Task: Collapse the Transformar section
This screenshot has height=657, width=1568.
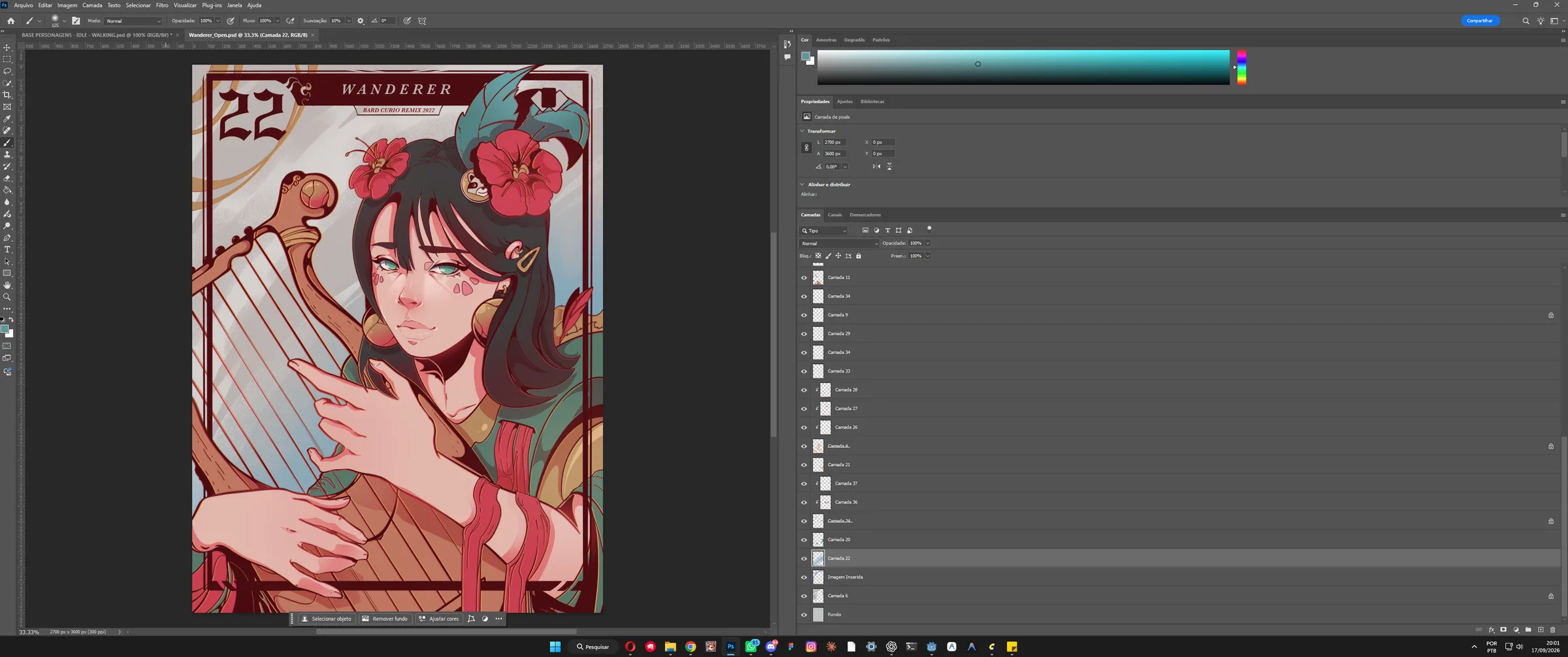Action: pyautogui.click(x=802, y=131)
